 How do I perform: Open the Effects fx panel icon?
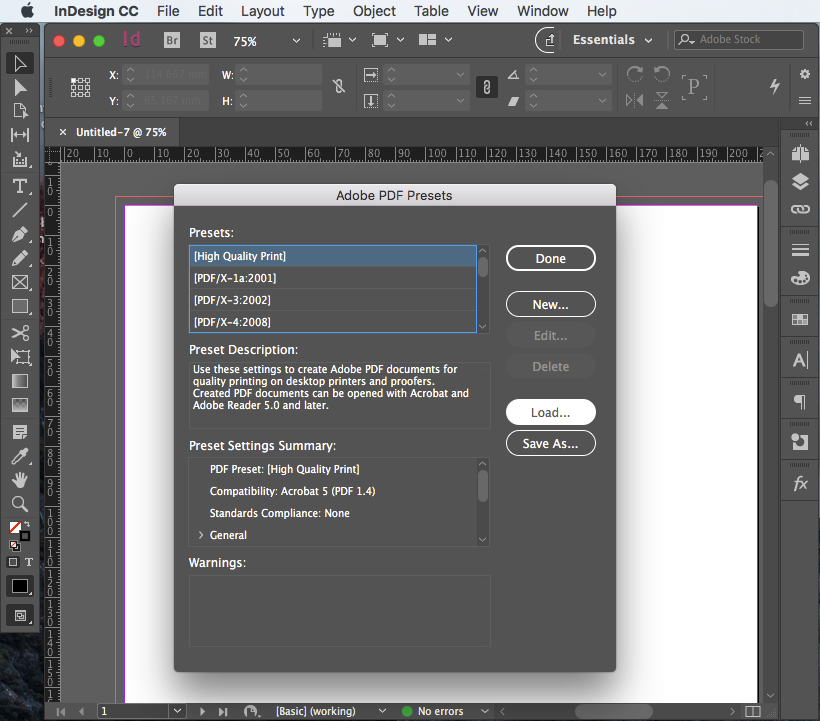coord(800,484)
